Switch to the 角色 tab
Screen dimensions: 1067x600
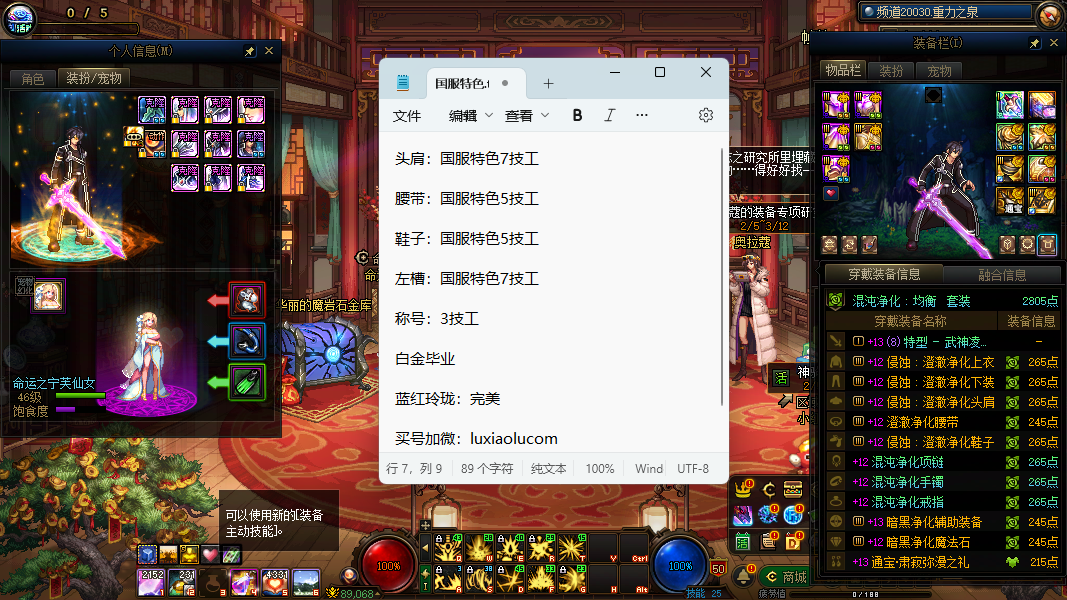pyautogui.click(x=32, y=78)
